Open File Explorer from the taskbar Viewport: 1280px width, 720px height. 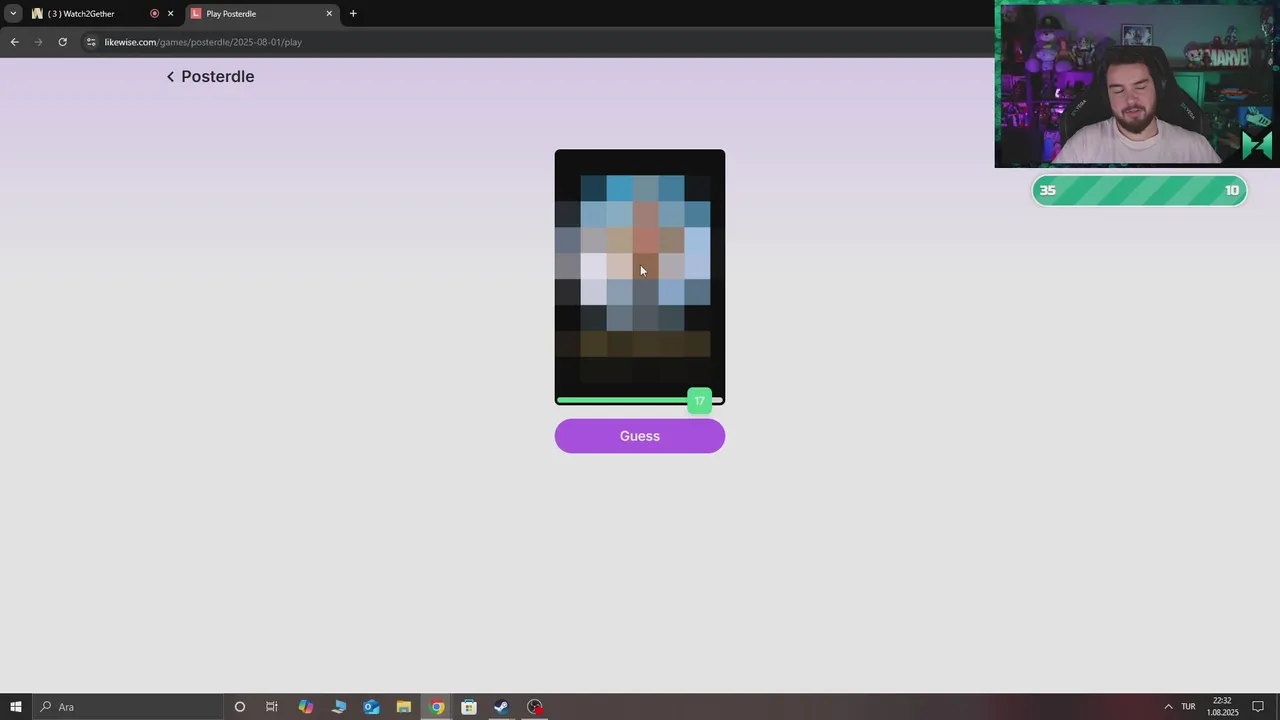click(x=404, y=707)
